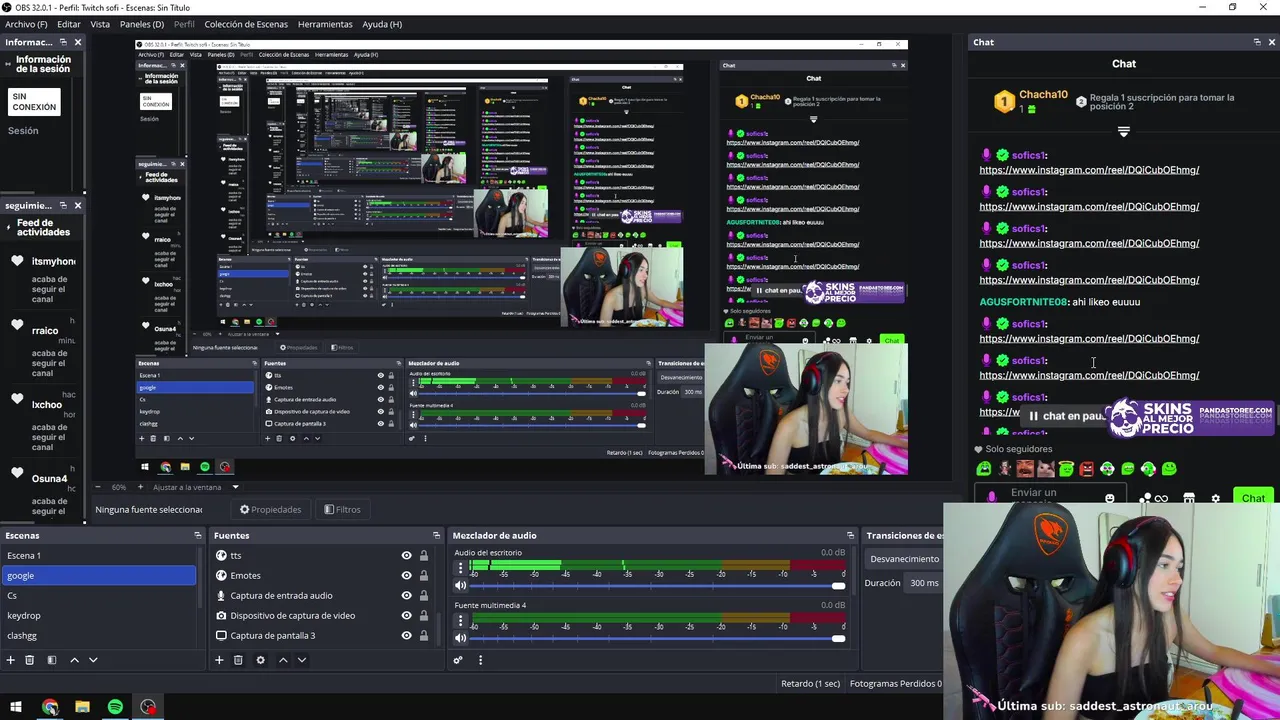Open File Explorer from the taskbar

pos(83,707)
